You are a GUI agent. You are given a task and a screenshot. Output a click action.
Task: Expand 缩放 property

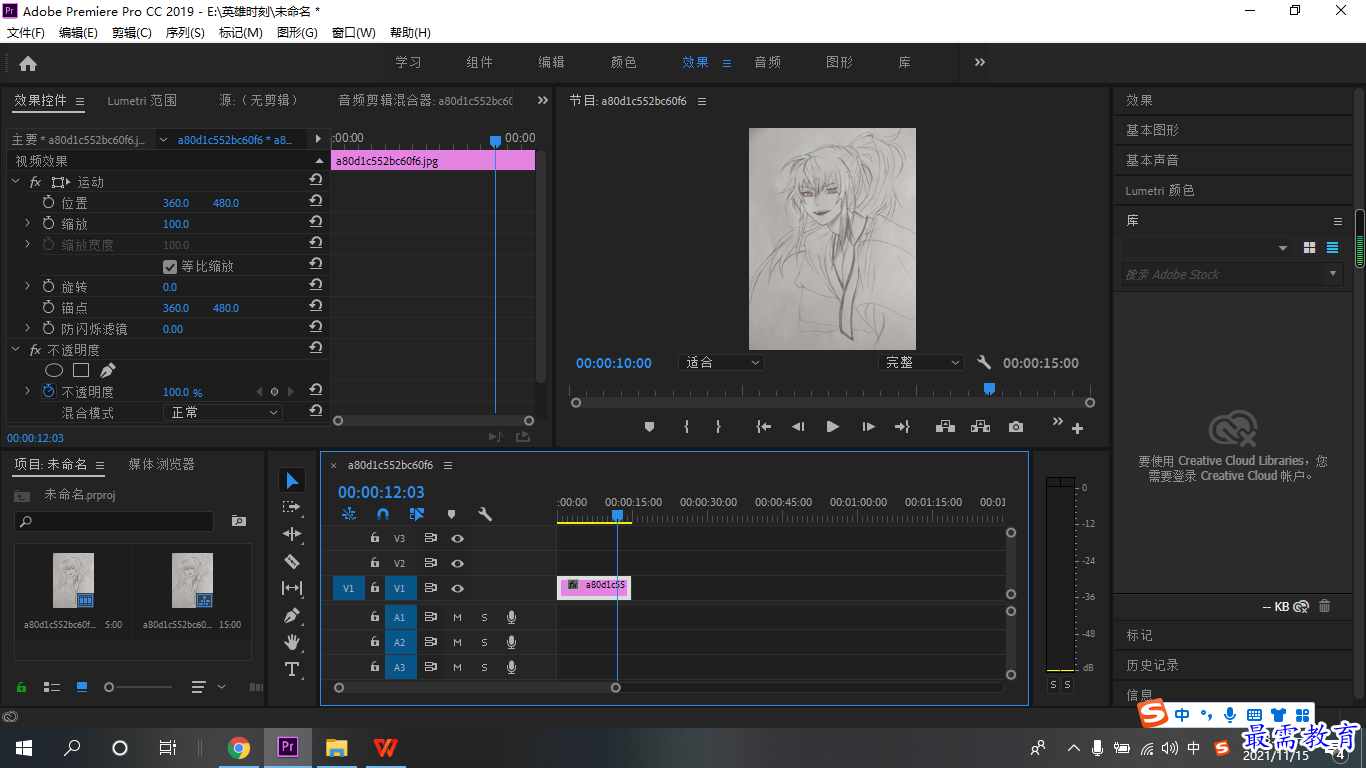[x=27, y=224]
